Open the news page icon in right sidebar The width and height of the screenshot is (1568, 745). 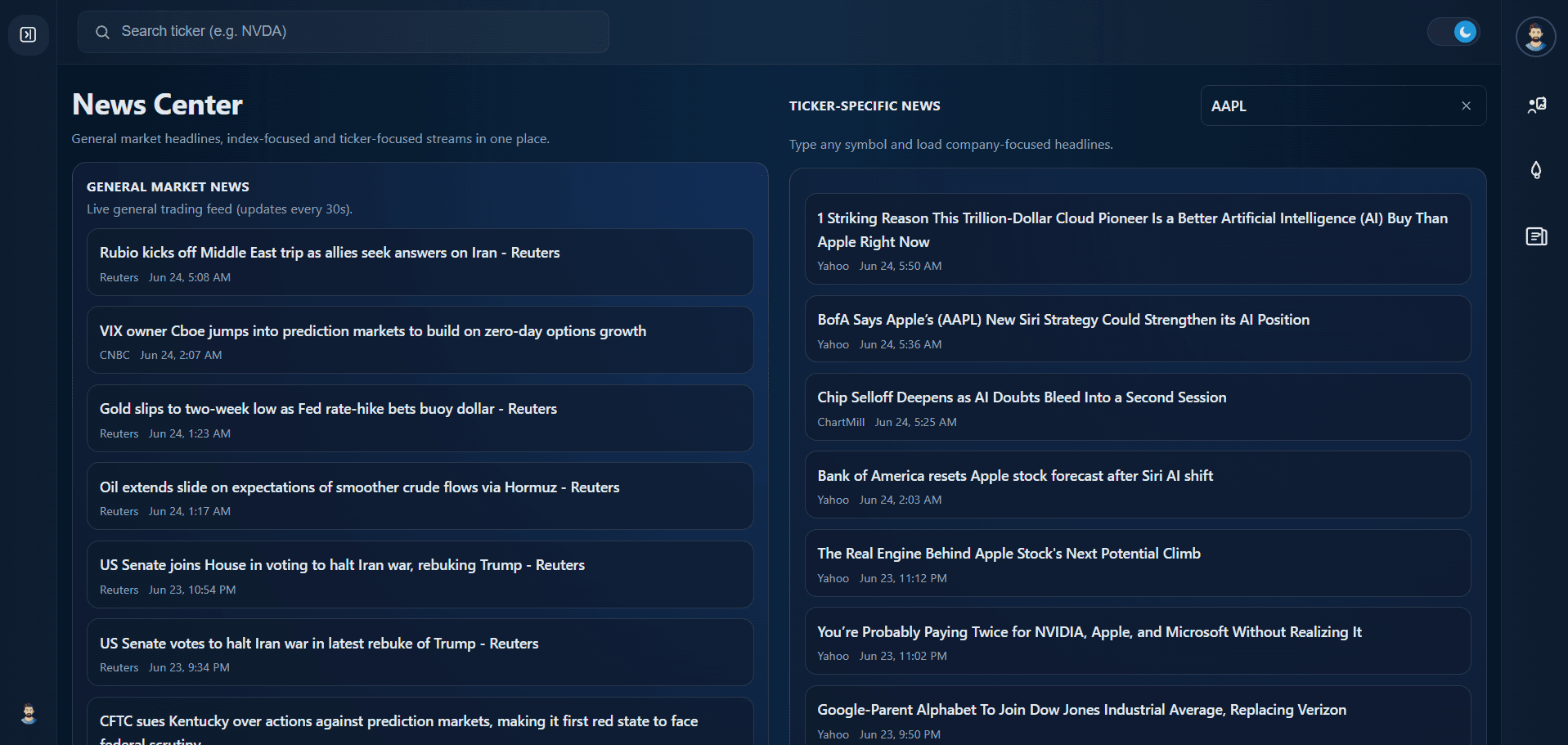[1536, 236]
